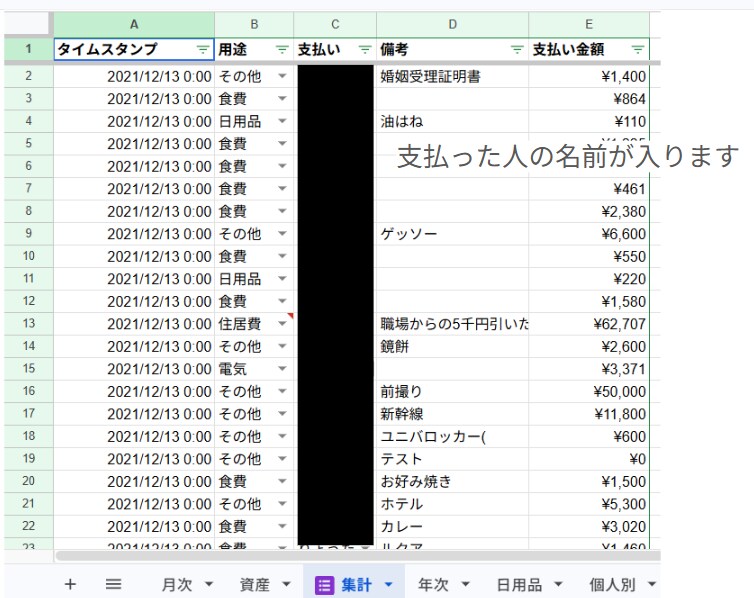Select cell containing 油はね
The width and height of the screenshot is (754, 598).
point(452,121)
